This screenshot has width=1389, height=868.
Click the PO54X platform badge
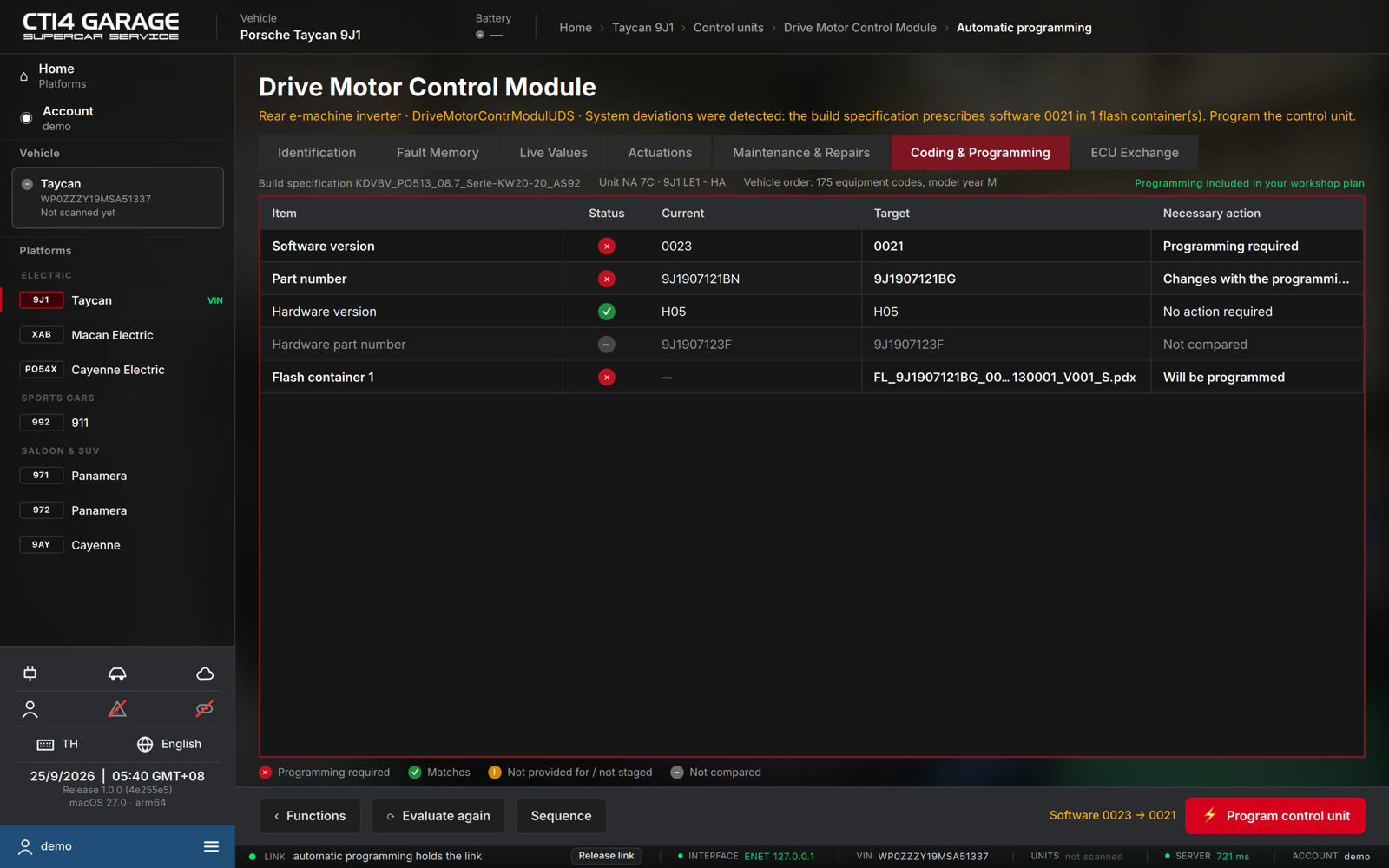click(x=41, y=370)
